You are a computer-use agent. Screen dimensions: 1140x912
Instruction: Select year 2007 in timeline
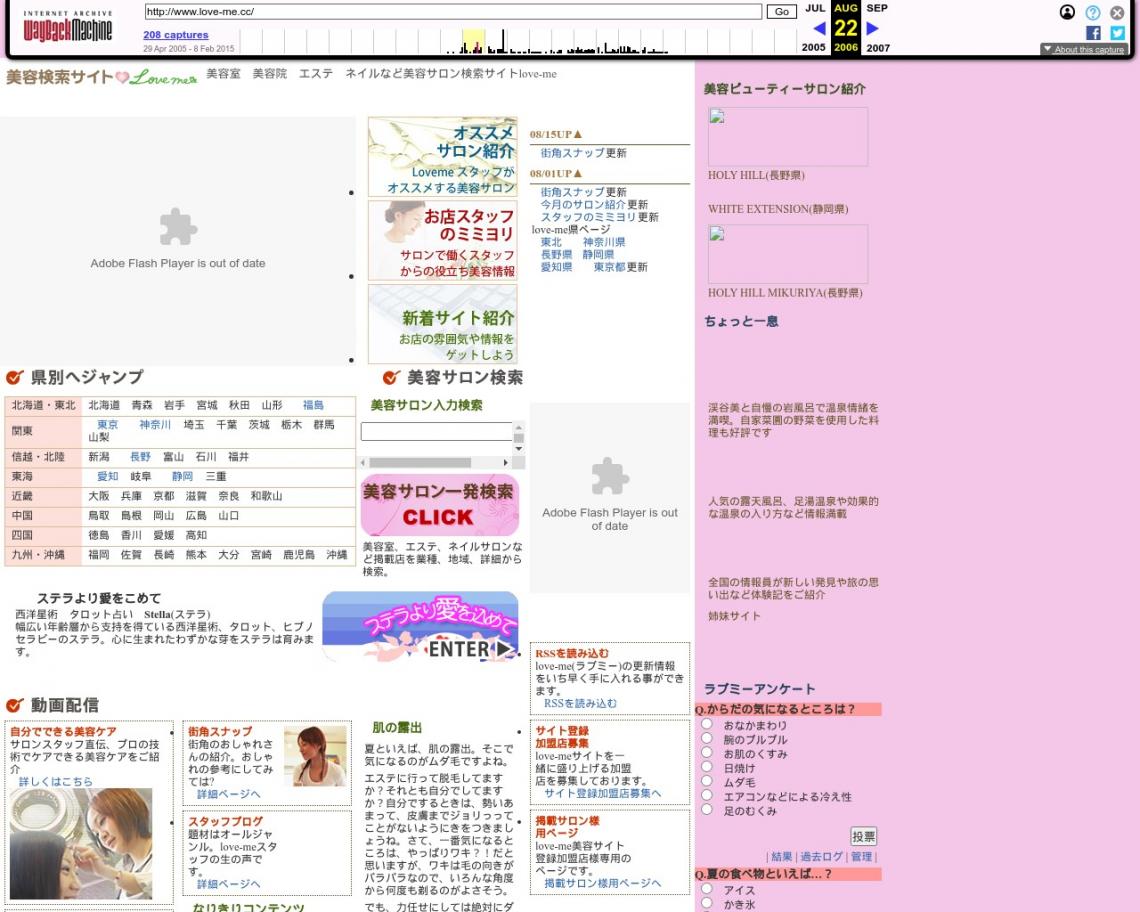pyautogui.click(x=878, y=47)
